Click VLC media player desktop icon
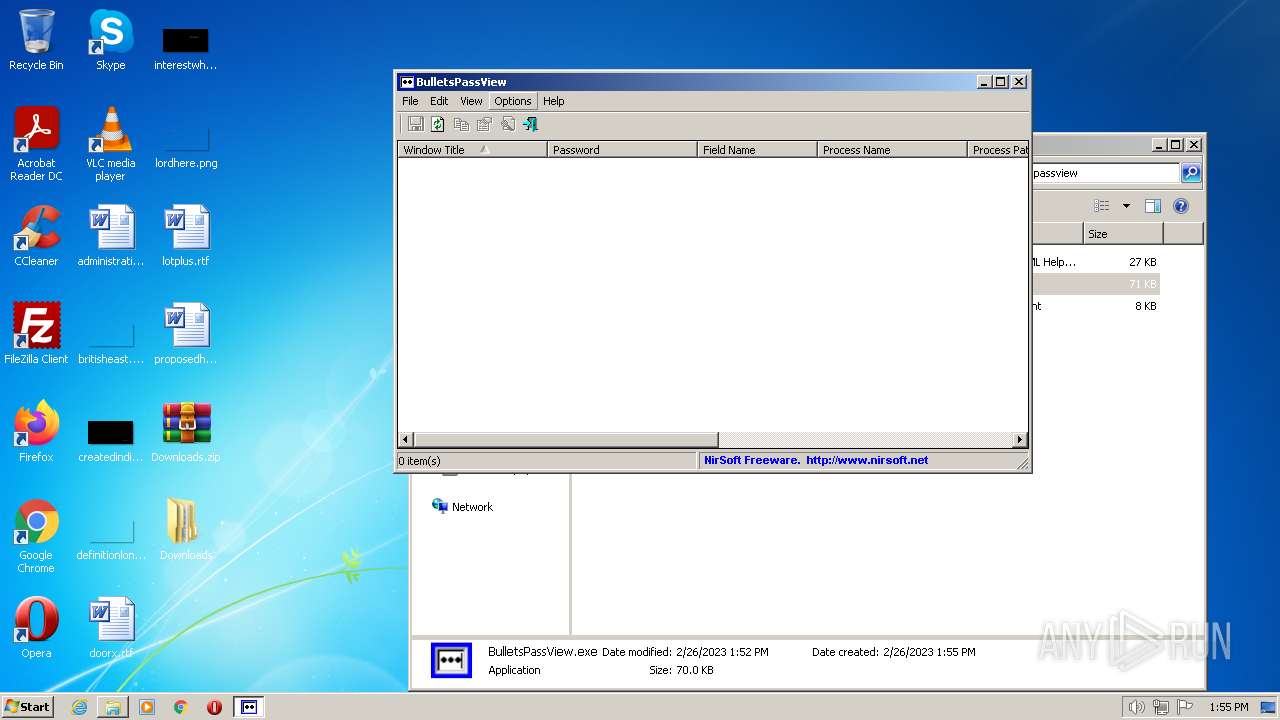Screen dimensions: 1280x720 [110, 144]
